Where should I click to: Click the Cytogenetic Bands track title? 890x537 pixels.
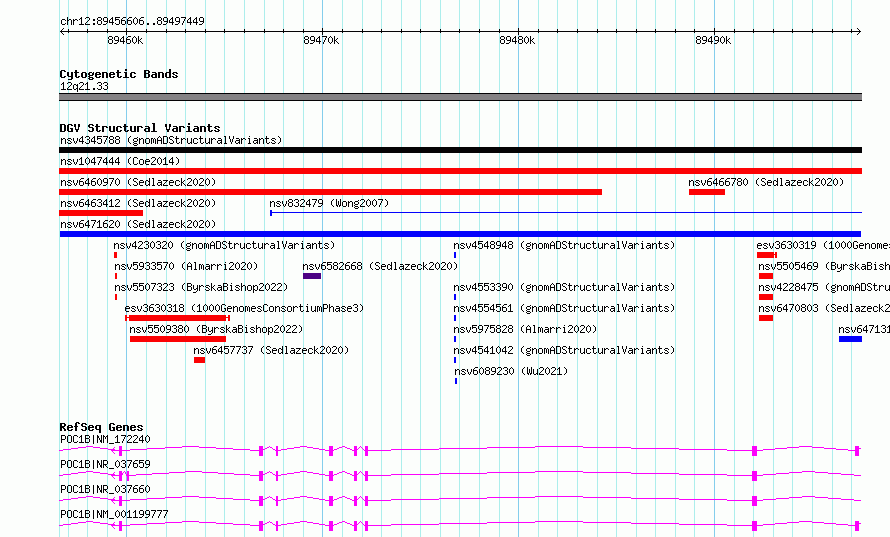(119, 74)
